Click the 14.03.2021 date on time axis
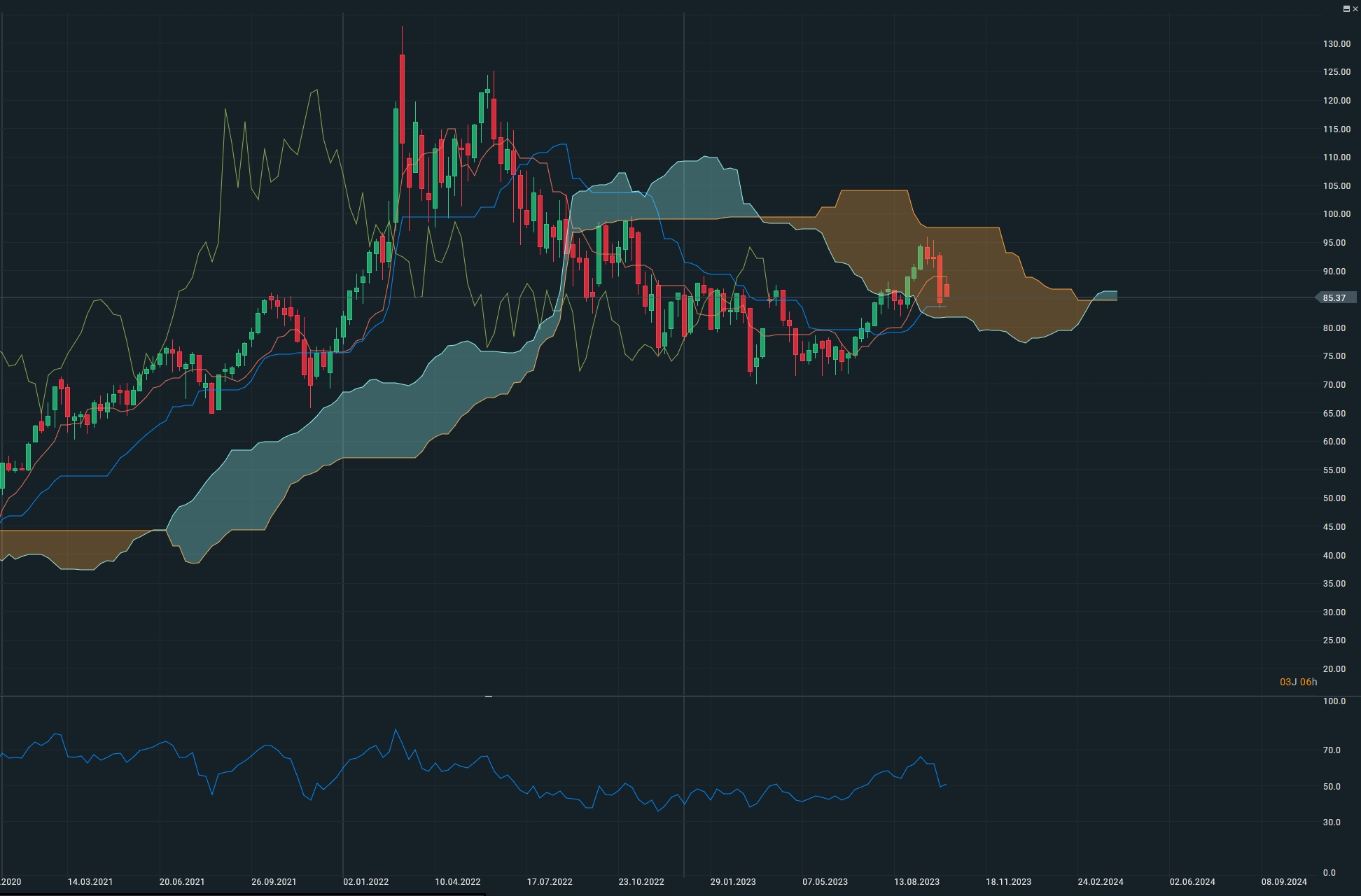Screen dimensions: 1361x896 90,882
